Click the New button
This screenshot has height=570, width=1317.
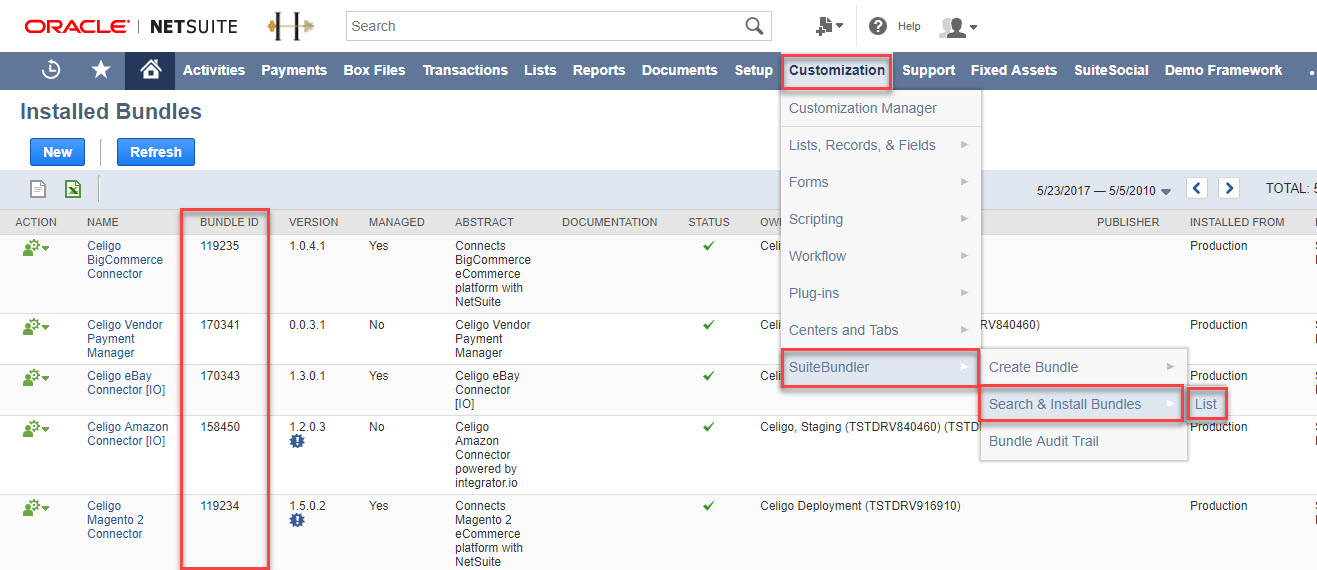(x=57, y=152)
